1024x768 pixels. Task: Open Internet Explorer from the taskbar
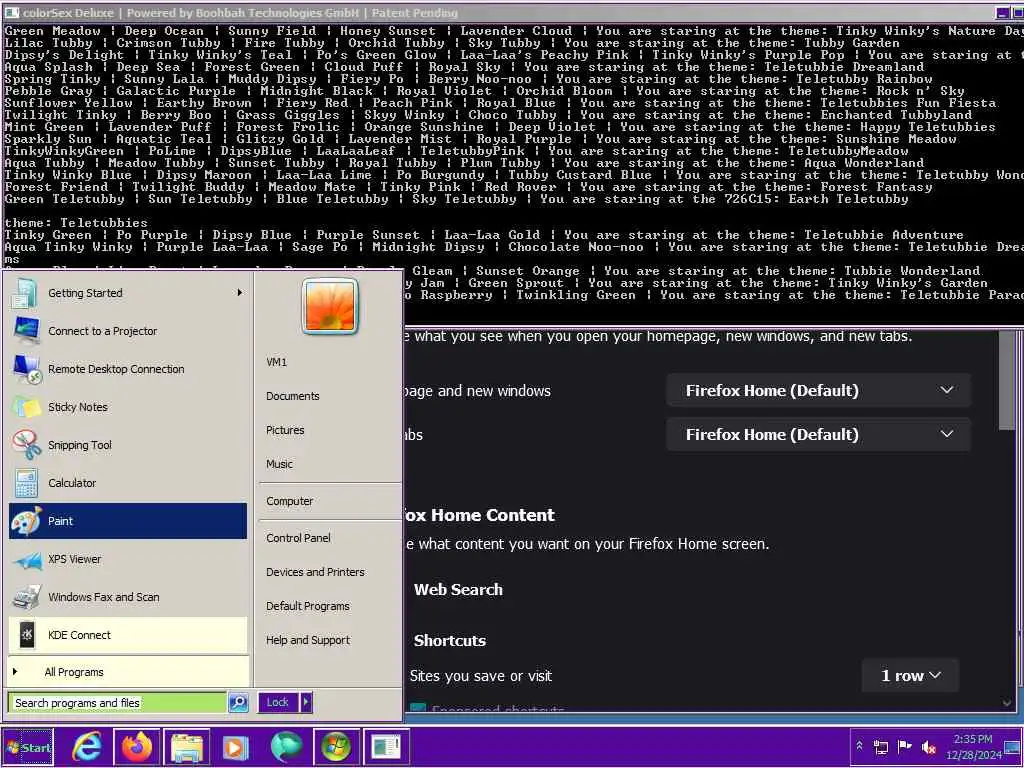(x=88, y=747)
